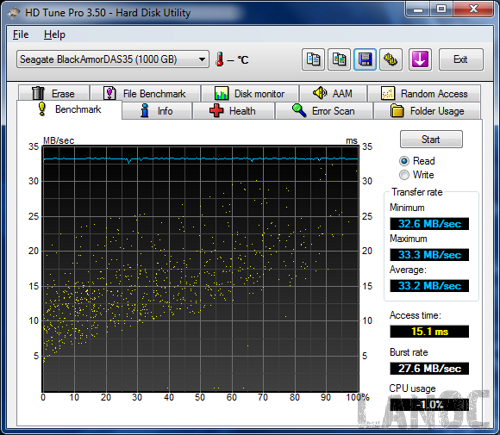This screenshot has width=500, height=435.
Task: Click the Minimum 32.6 MB/sec value
Action: click(x=429, y=224)
